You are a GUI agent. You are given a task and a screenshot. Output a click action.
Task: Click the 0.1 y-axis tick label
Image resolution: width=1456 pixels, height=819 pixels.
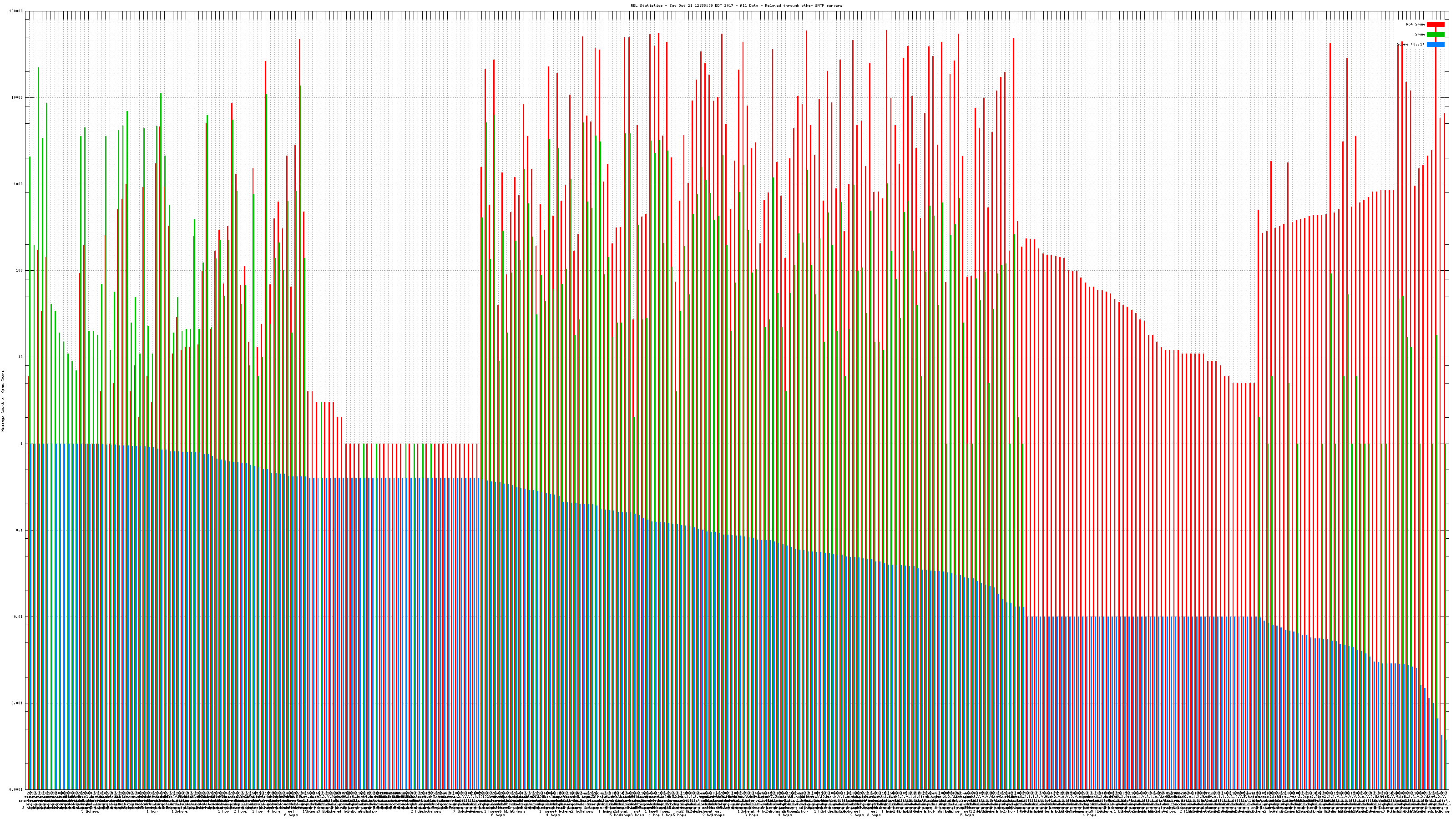[x=20, y=530]
